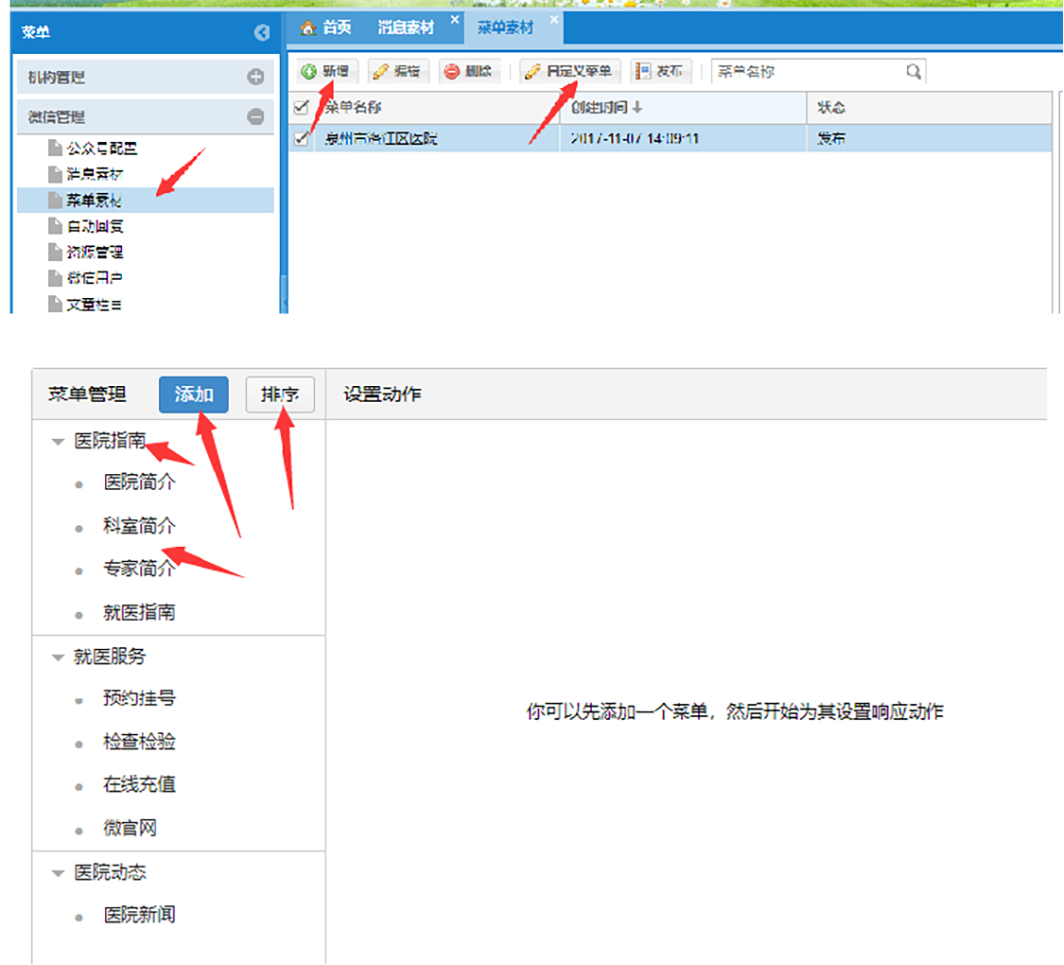
Task: Toggle the select-all header checkbox
Action: [x=301, y=108]
